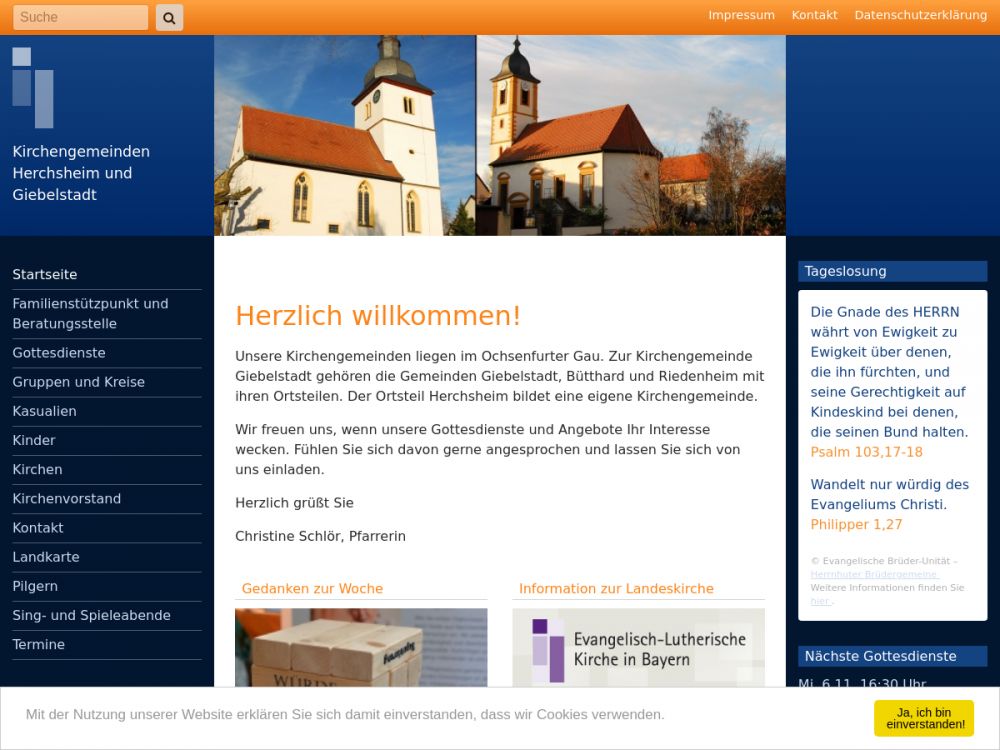1000x750 pixels.
Task: Navigate to Gottesdienste in the sidebar
Action: click(59, 353)
